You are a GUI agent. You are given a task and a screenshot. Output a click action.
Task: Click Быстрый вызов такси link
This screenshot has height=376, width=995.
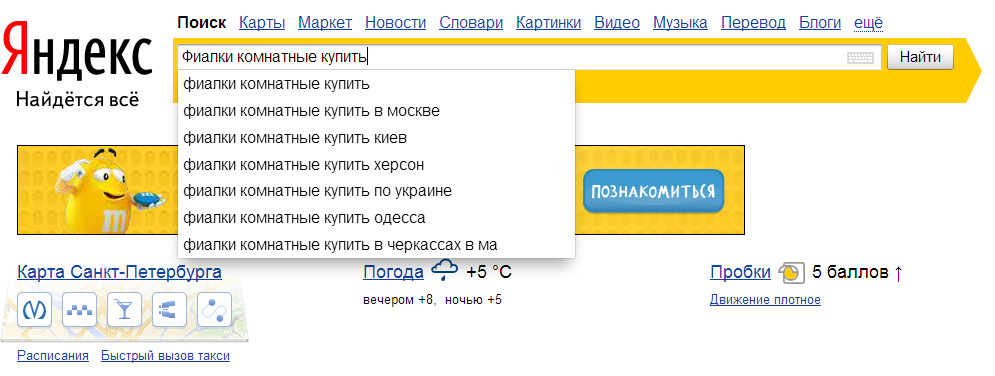tap(166, 356)
